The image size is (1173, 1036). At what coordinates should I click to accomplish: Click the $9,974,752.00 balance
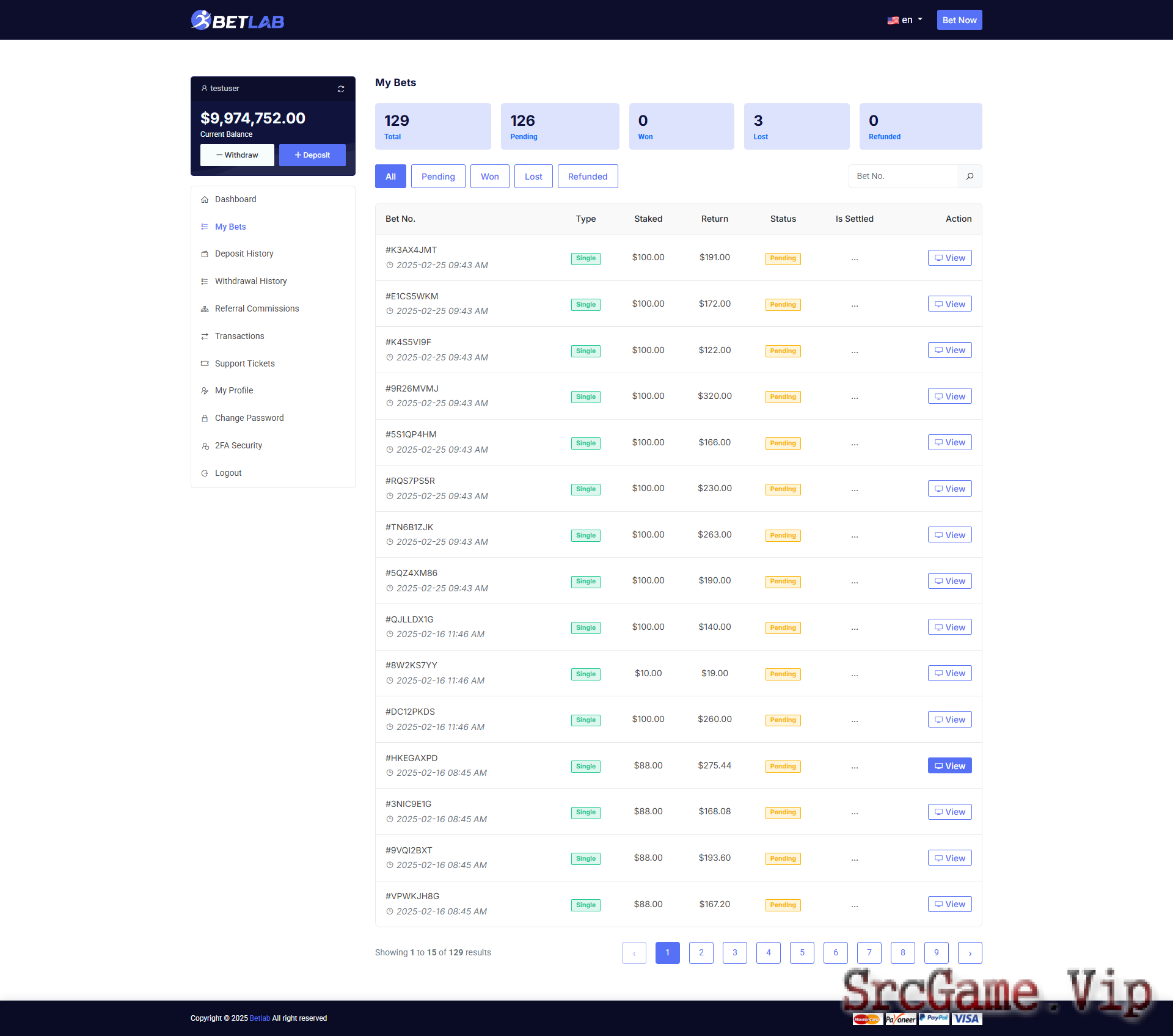point(253,118)
